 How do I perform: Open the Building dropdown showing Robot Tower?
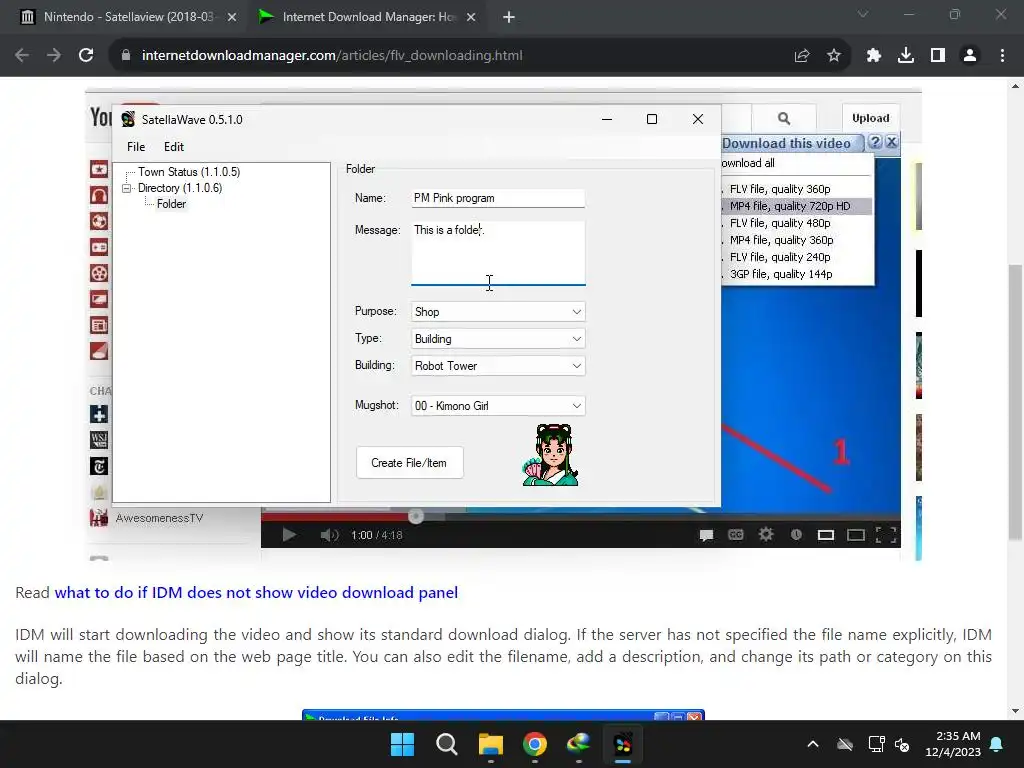coord(498,366)
